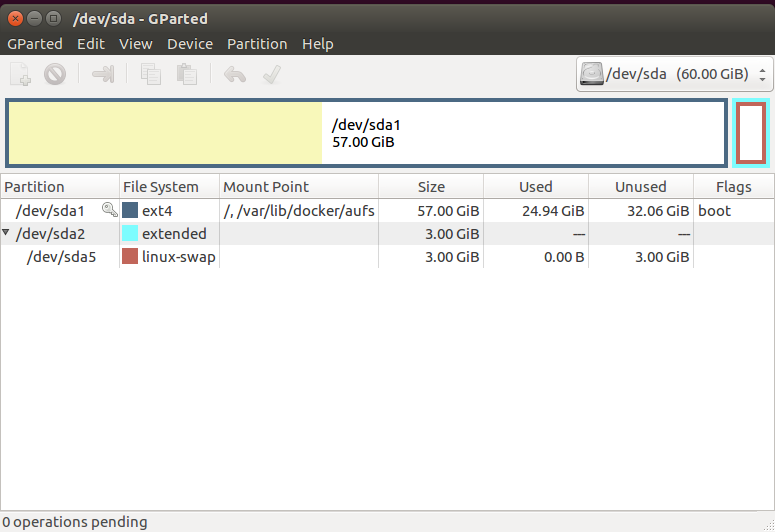Click the Used column header
This screenshot has width=775, height=532.
click(x=536, y=186)
